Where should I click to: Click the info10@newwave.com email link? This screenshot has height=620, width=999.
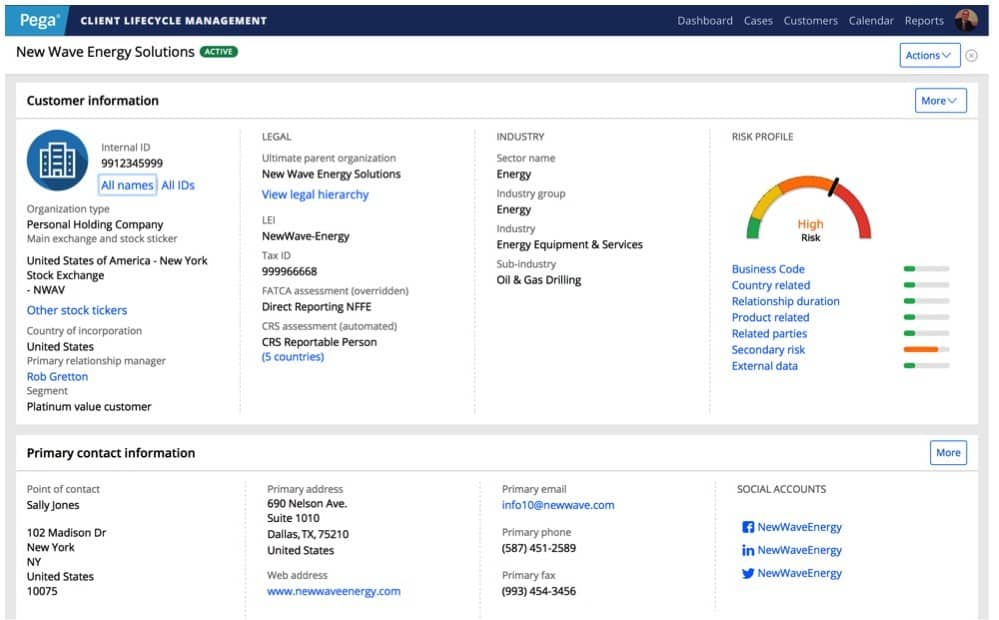pyautogui.click(x=558, y=505)
